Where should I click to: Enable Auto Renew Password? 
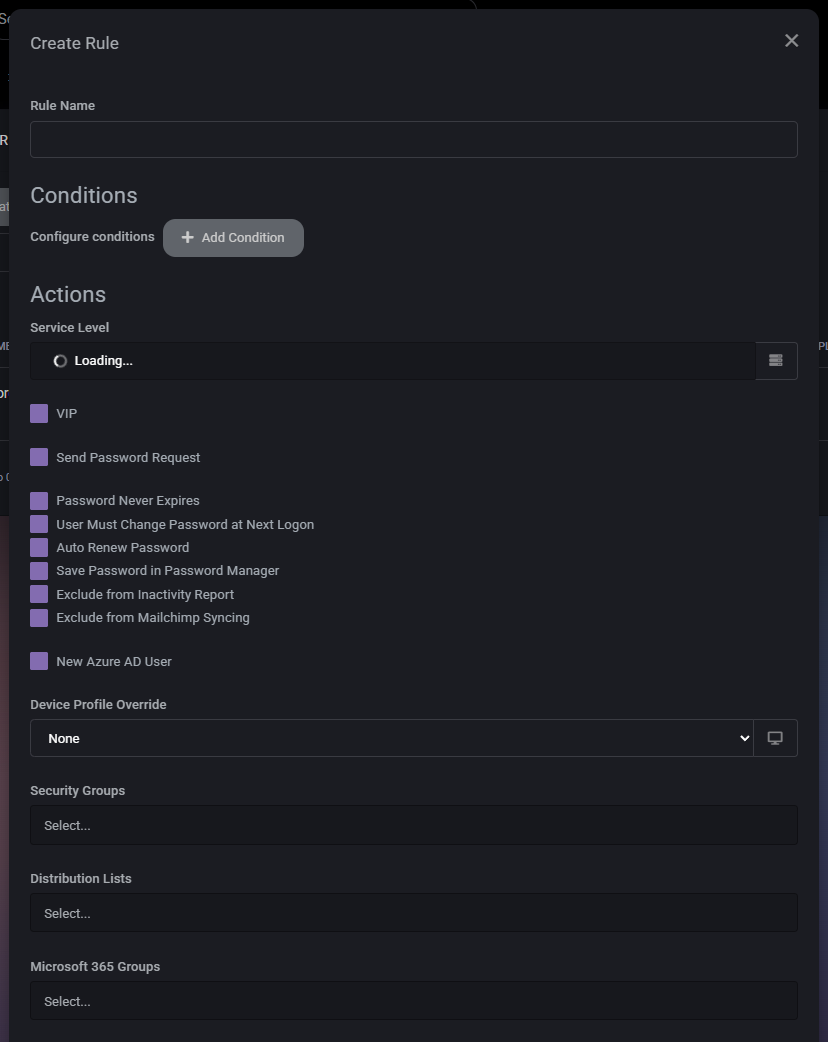(39, 547)
